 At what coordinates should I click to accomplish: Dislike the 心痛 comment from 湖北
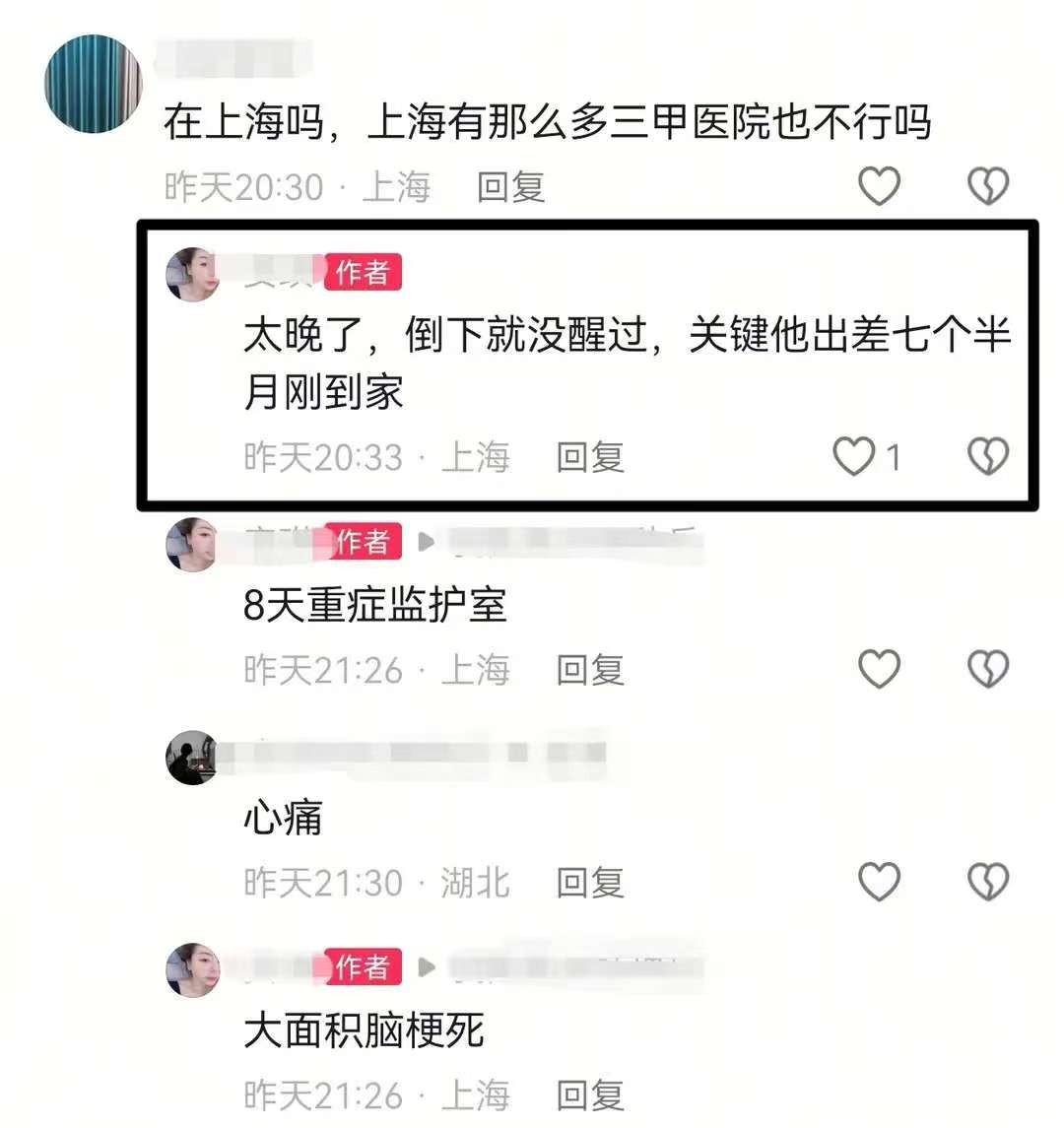tap(988, 882)
